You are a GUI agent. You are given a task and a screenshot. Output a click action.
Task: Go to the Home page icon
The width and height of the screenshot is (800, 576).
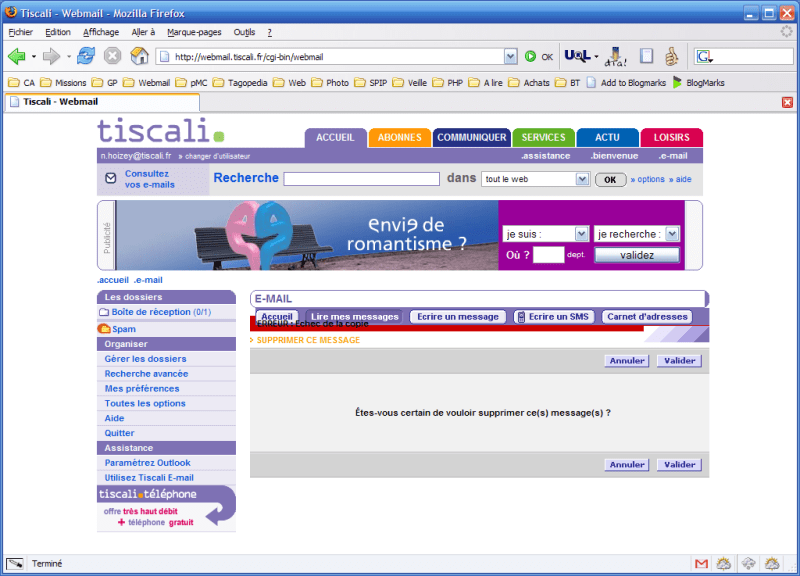pyautogui.click(x=139, y=56)
